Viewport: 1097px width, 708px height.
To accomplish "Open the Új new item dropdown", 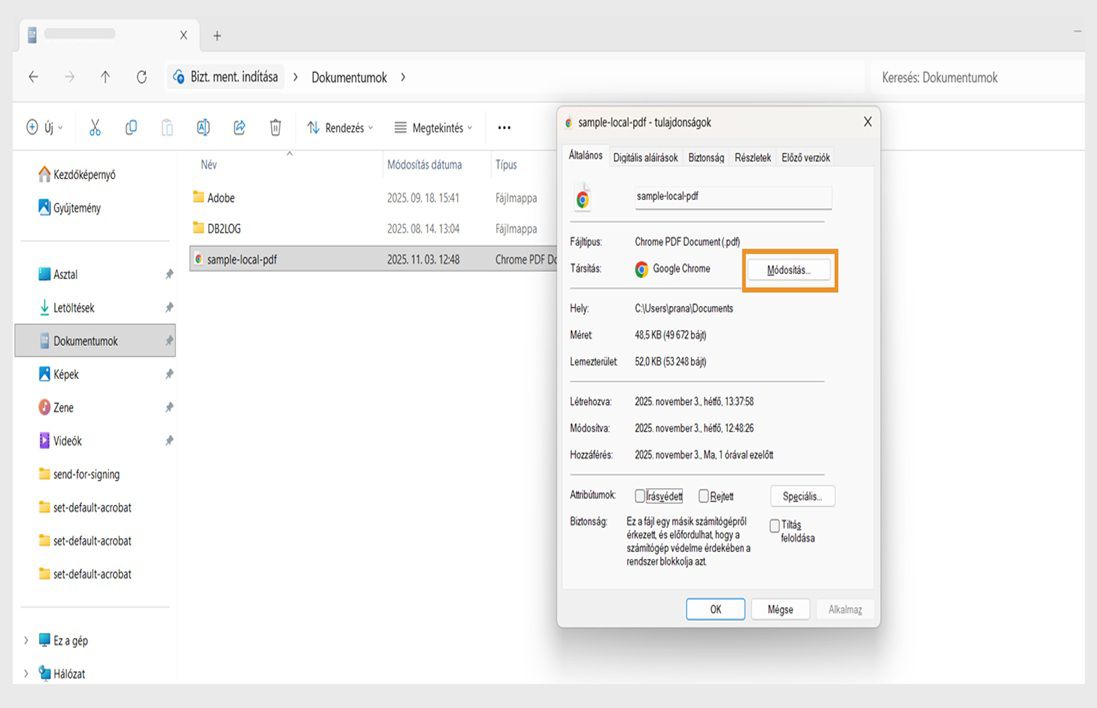I will (x=44, y=127).
